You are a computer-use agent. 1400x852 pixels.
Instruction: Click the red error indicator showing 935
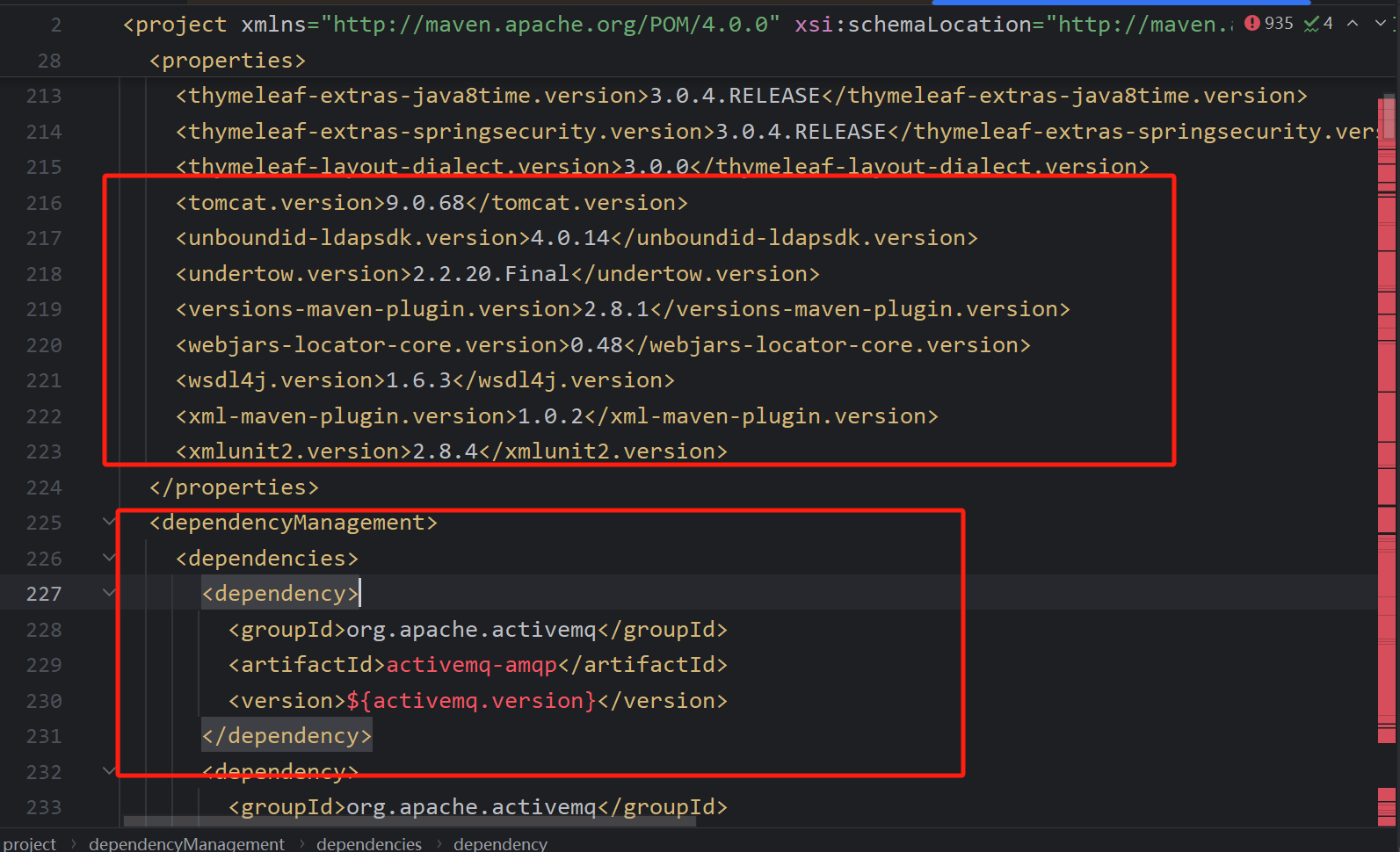click(x=1268, y=24)
